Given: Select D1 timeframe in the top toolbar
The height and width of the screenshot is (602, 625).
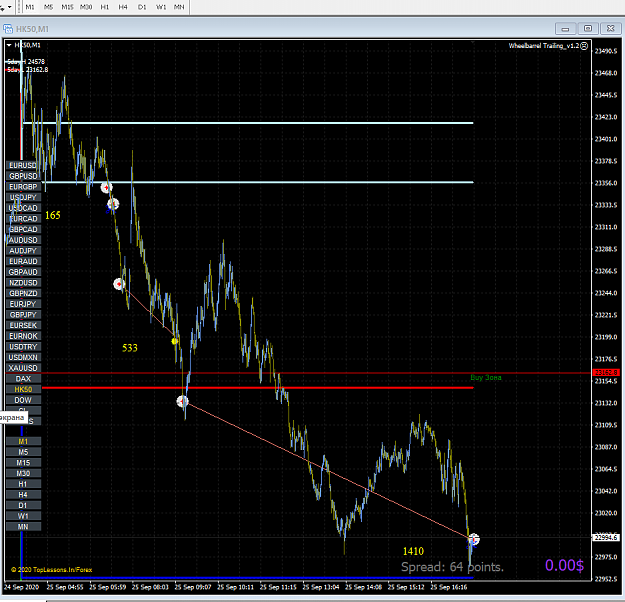Looking at the screenshot, I should tap(142, 7).
